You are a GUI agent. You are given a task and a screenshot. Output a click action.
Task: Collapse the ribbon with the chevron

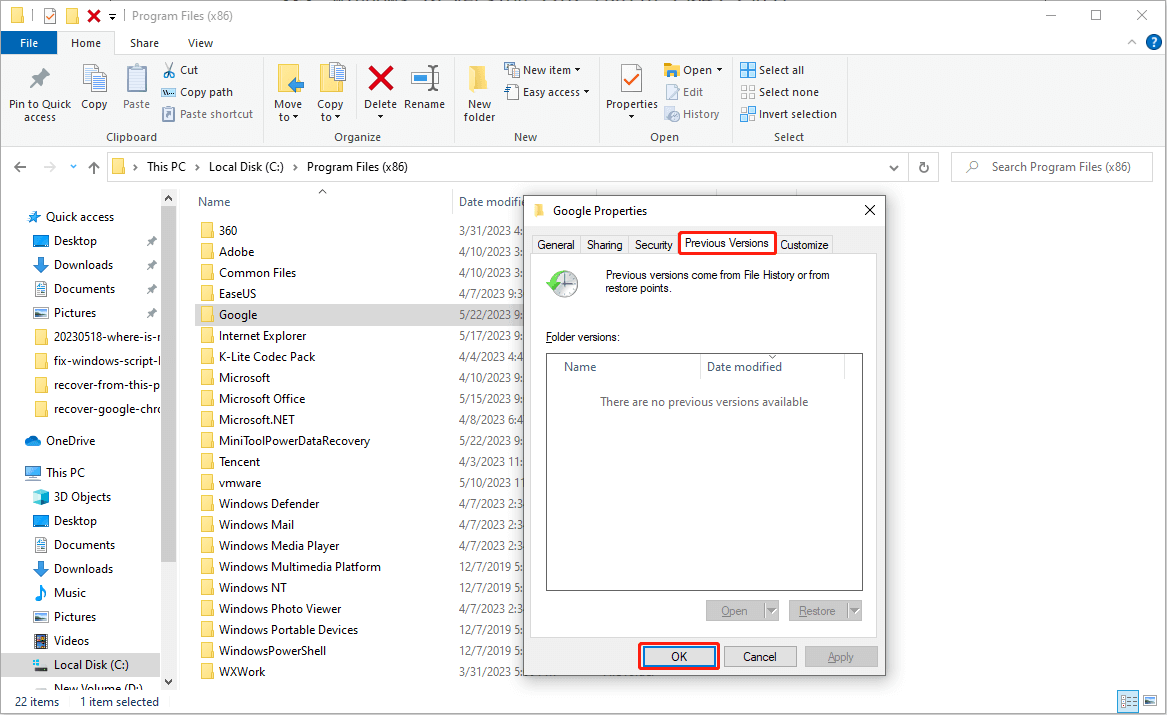pyautogui.click(x=1132, y=42)
